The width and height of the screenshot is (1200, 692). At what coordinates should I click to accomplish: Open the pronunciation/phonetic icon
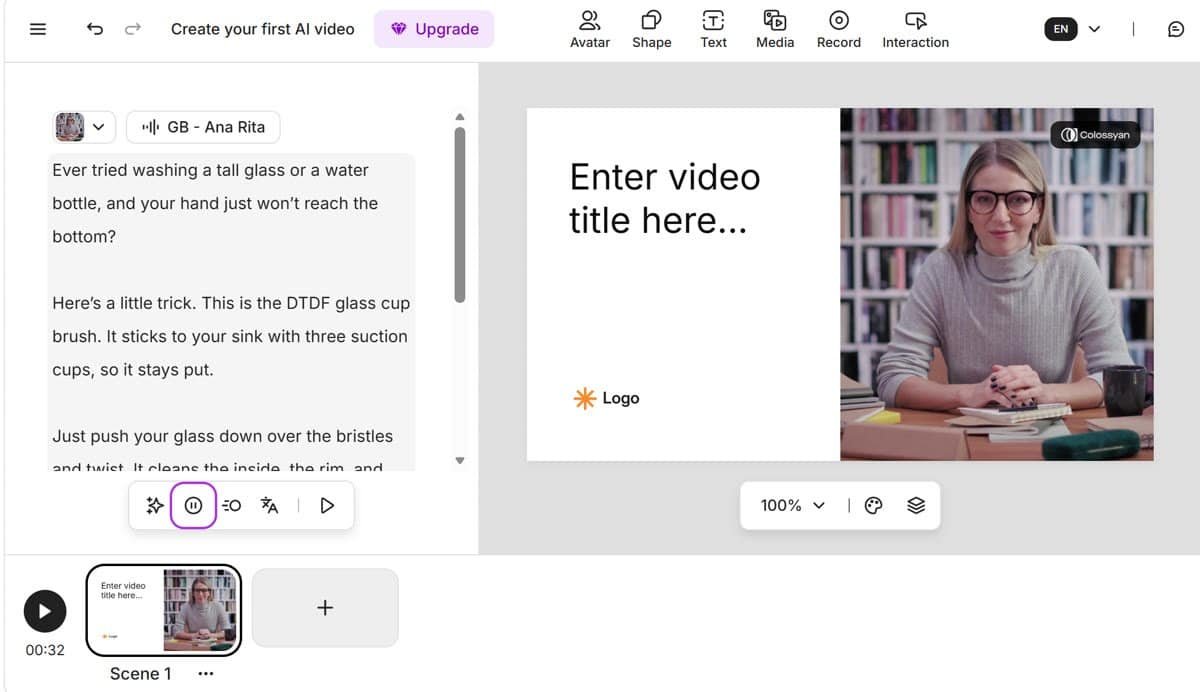point(232,505)
